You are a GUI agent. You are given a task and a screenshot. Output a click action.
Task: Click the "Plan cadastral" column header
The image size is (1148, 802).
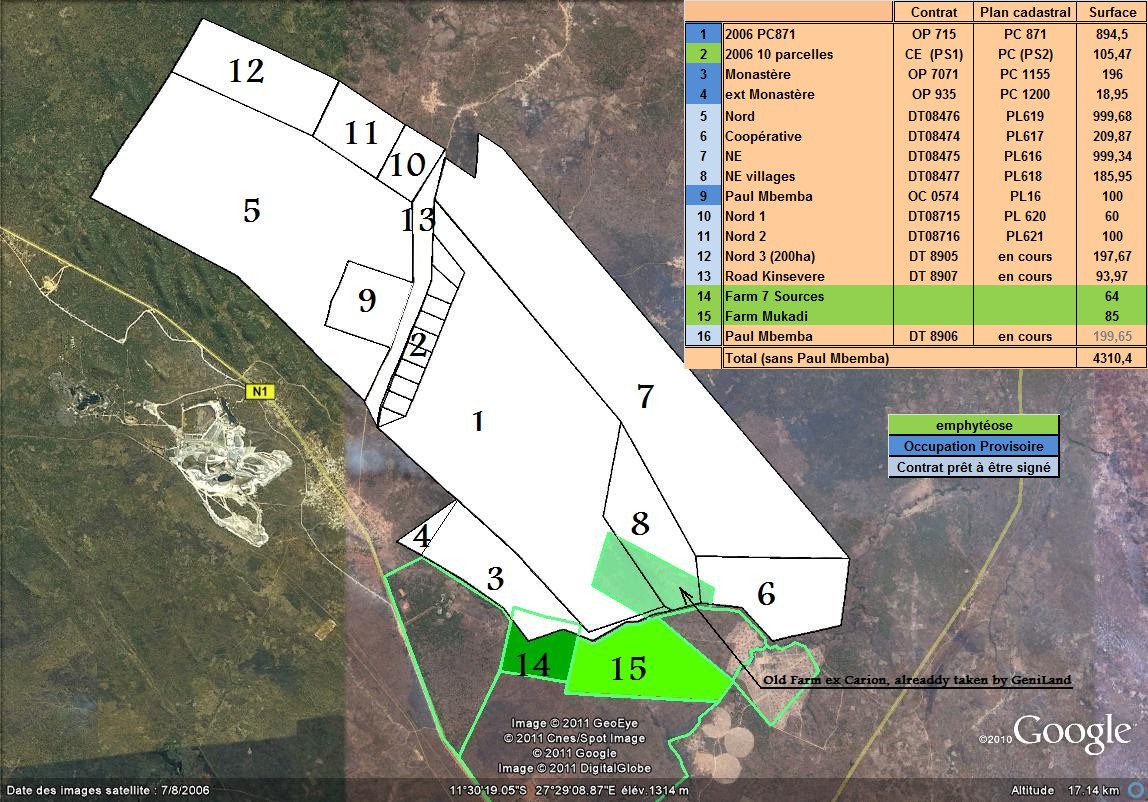[x=1024, y=12]
